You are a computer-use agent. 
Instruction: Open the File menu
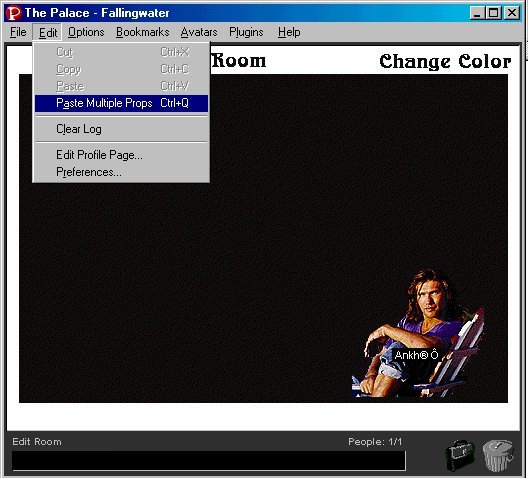(18, 32)
